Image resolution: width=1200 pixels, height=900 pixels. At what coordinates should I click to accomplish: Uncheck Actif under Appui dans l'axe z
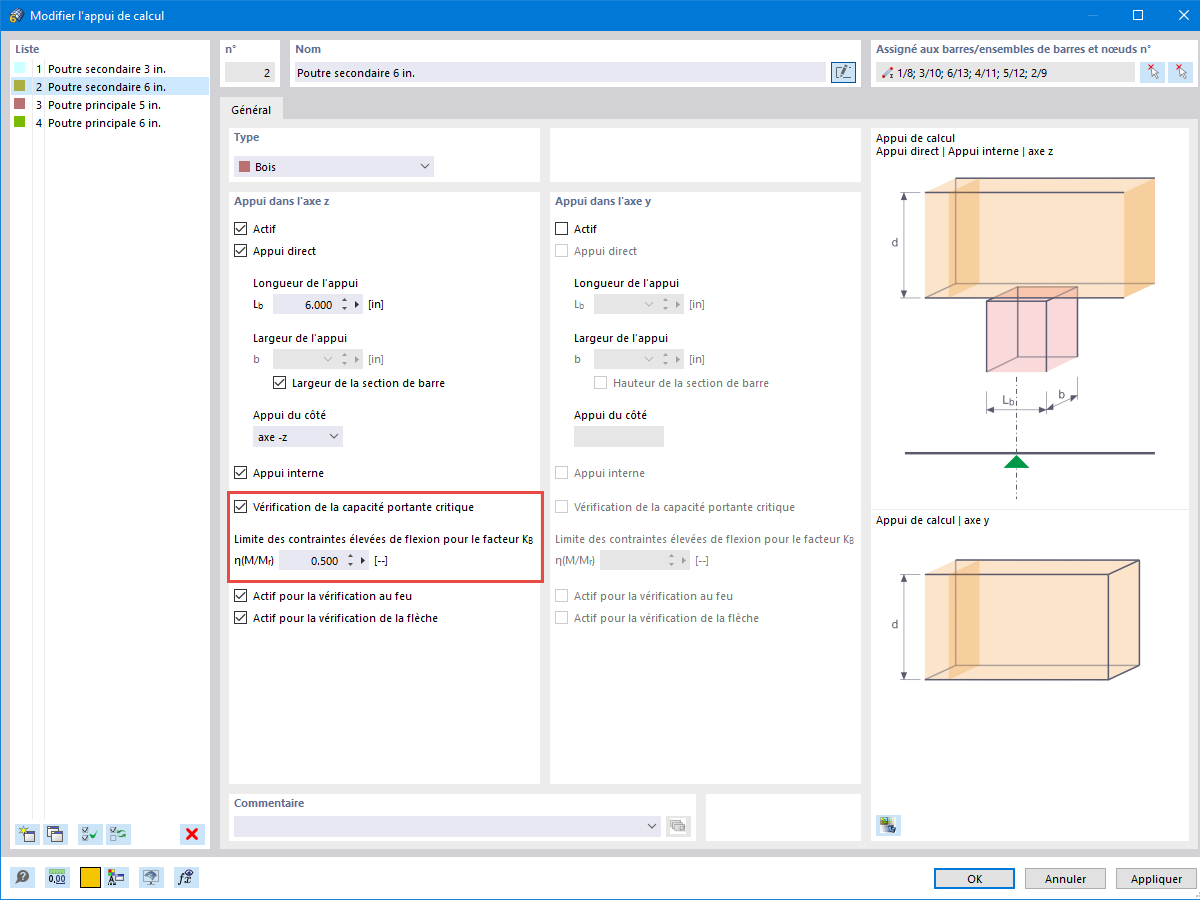click(240, 229)
